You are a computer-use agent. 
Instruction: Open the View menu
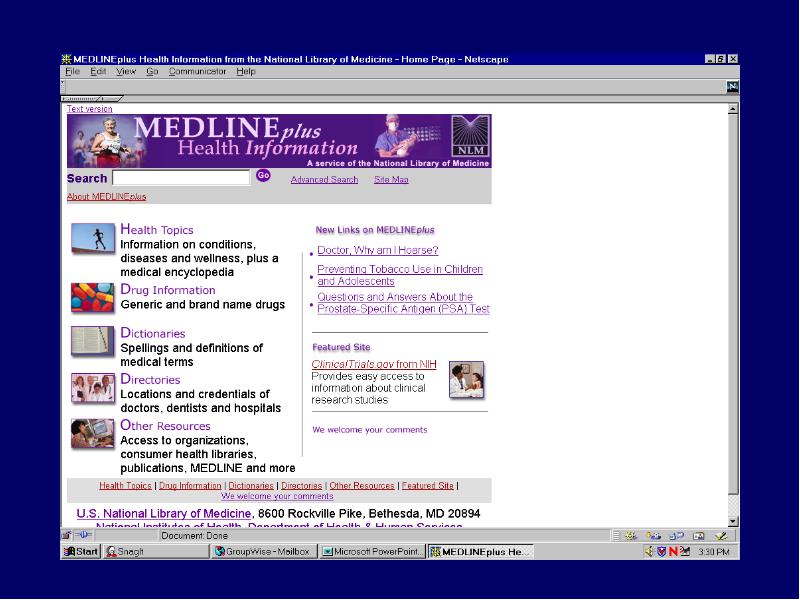(x=126, y=71)
